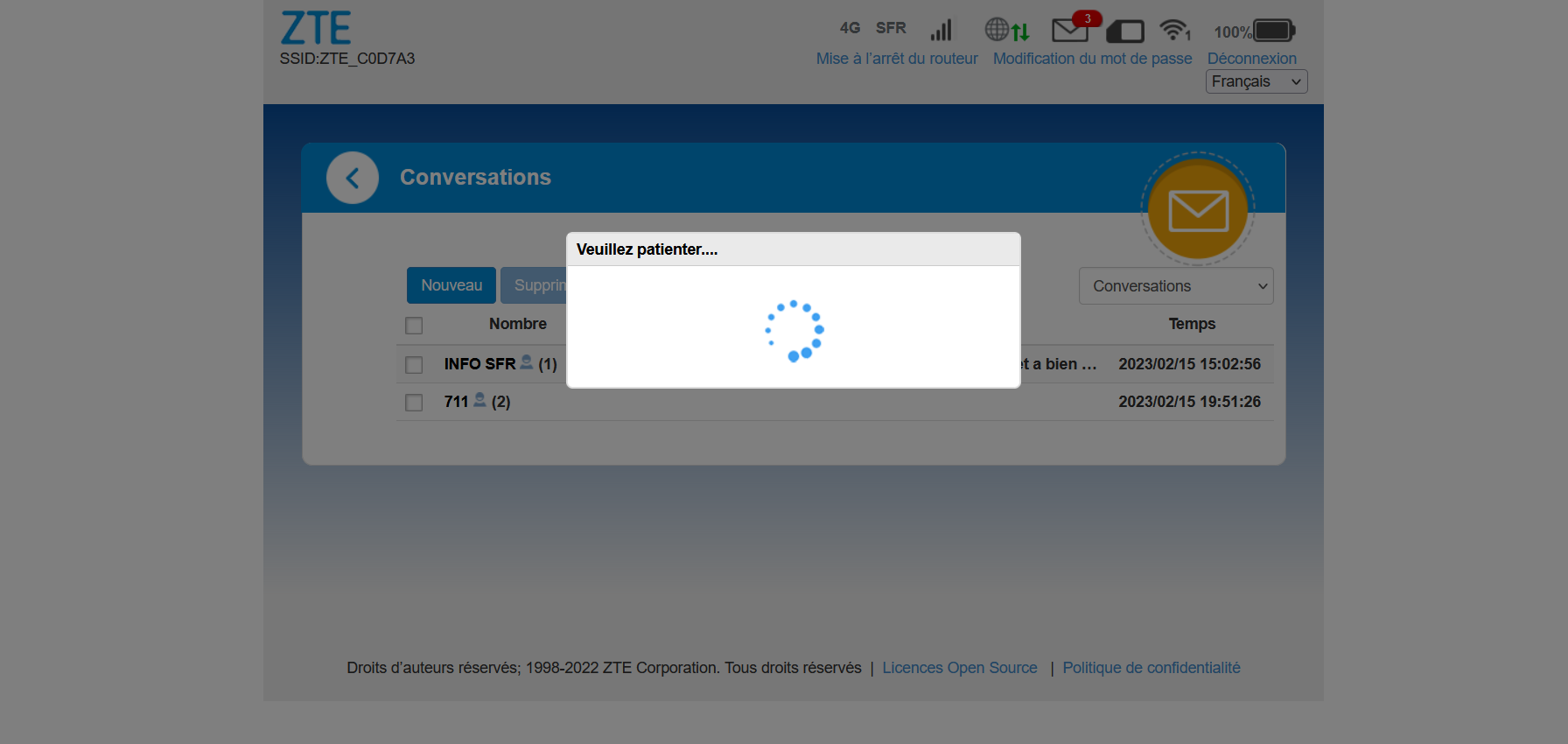Open Licences Open Source link
Viewport: 1568px width, 744px height.
[x=960, y=668]
